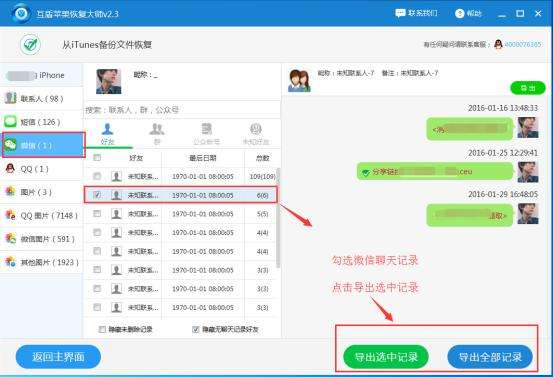Check the box for the 5(5) row
The image size is (553, 377).
pos(97,214)
